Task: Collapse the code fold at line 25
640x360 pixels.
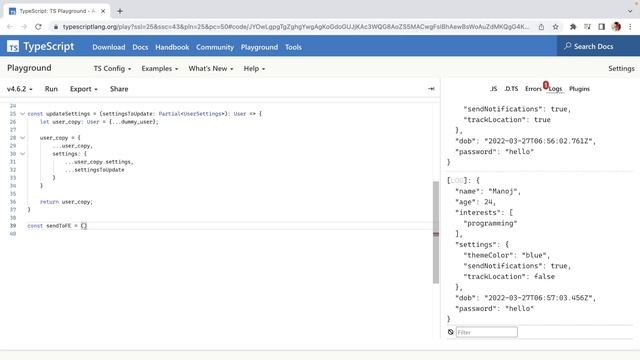Action: tap(22, 114)
